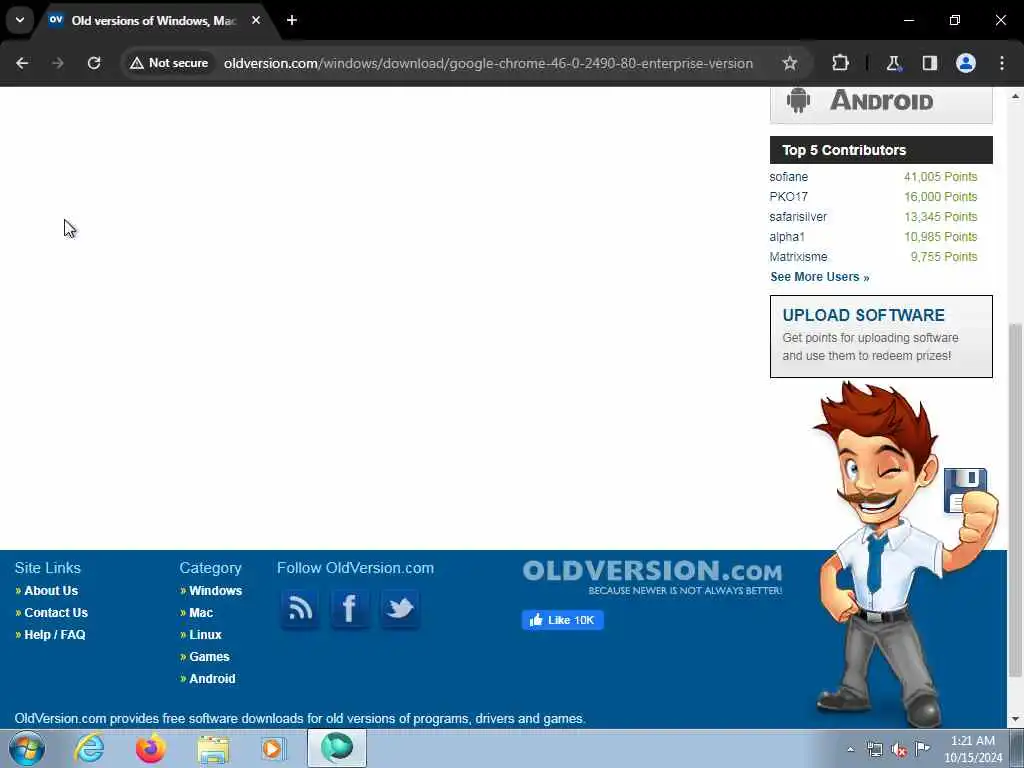Image resolution: width=1024 pixels, height=768 pixels.
Task: Click the About Us footer link
Action: [x=51, y=590]
